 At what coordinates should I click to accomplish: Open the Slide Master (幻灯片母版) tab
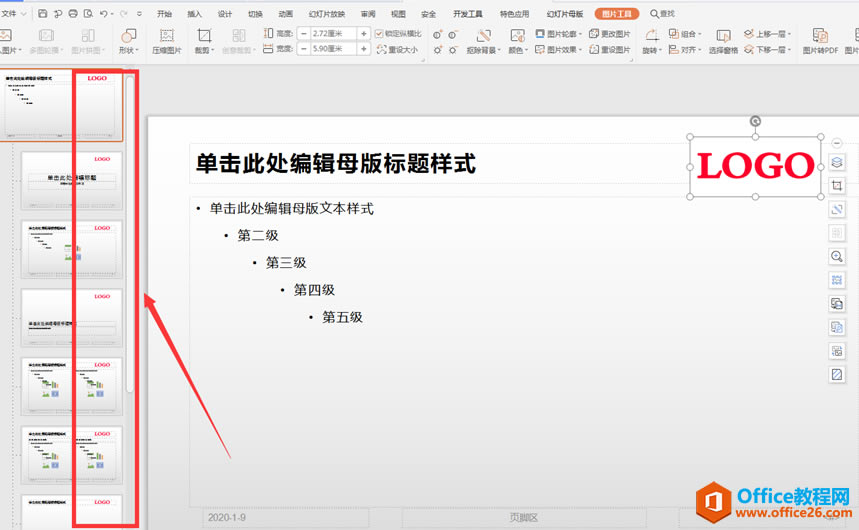click(564, 14)
